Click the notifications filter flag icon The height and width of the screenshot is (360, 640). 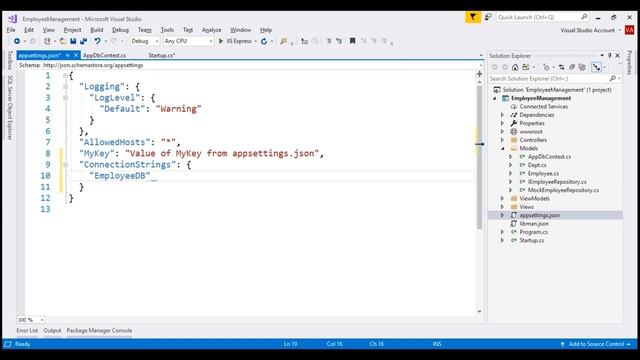coord(473,17)
